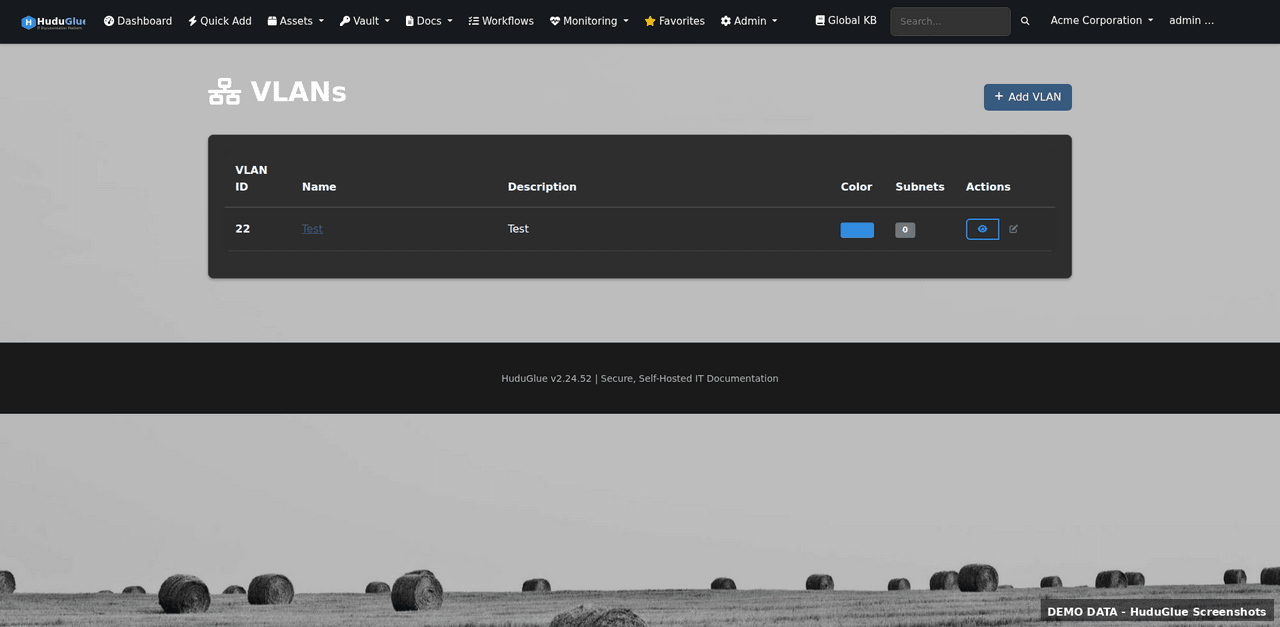1280x627 pixels.
Task: Expand the Monitoring dropdown menu
Action: (x=589, y=21)
